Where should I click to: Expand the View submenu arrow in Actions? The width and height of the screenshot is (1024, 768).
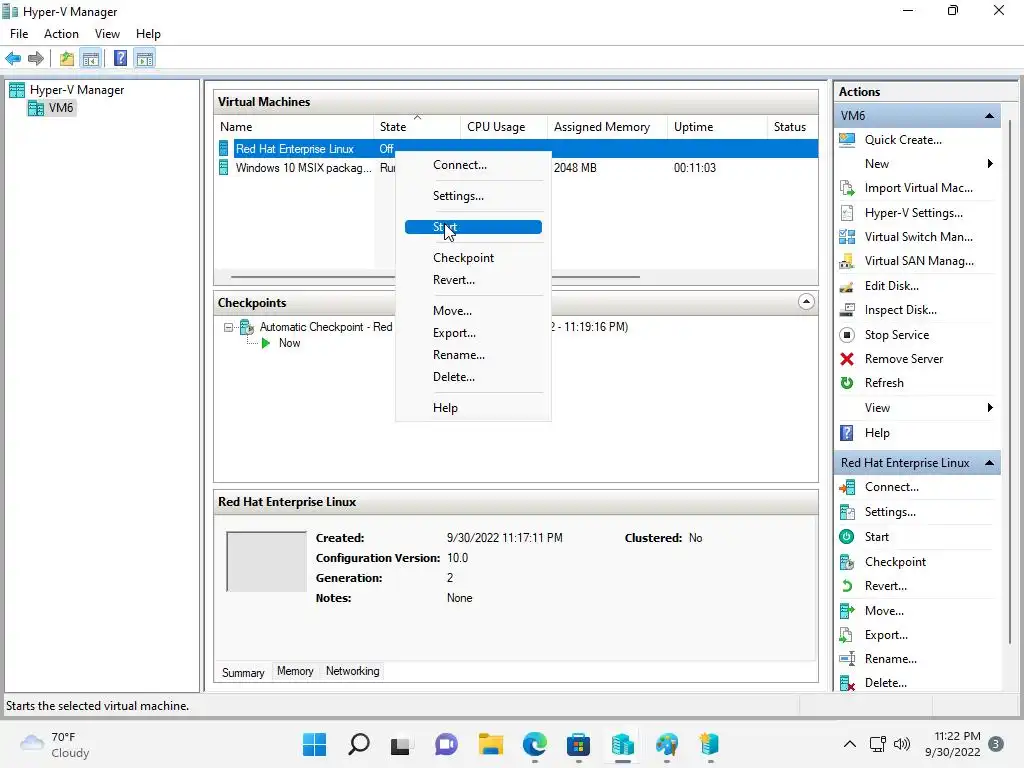pos(990,408)
